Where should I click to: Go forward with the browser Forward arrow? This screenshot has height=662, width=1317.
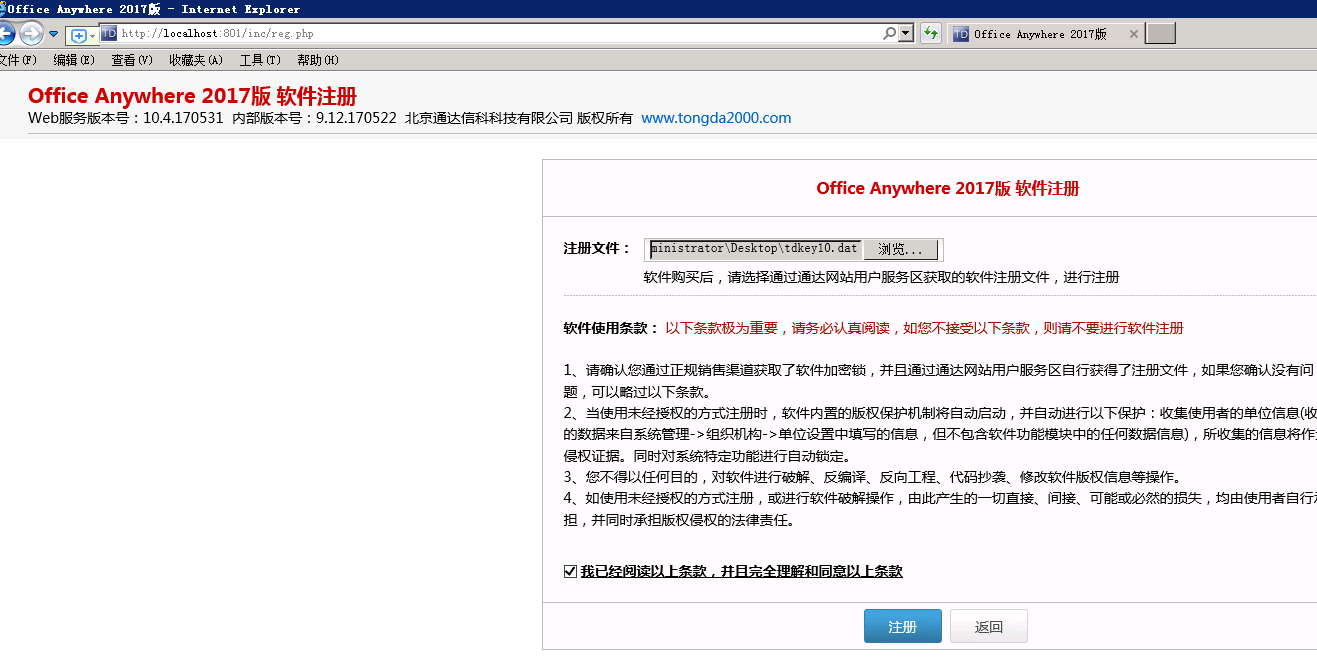pyautogui.click(x=31, y=34)
